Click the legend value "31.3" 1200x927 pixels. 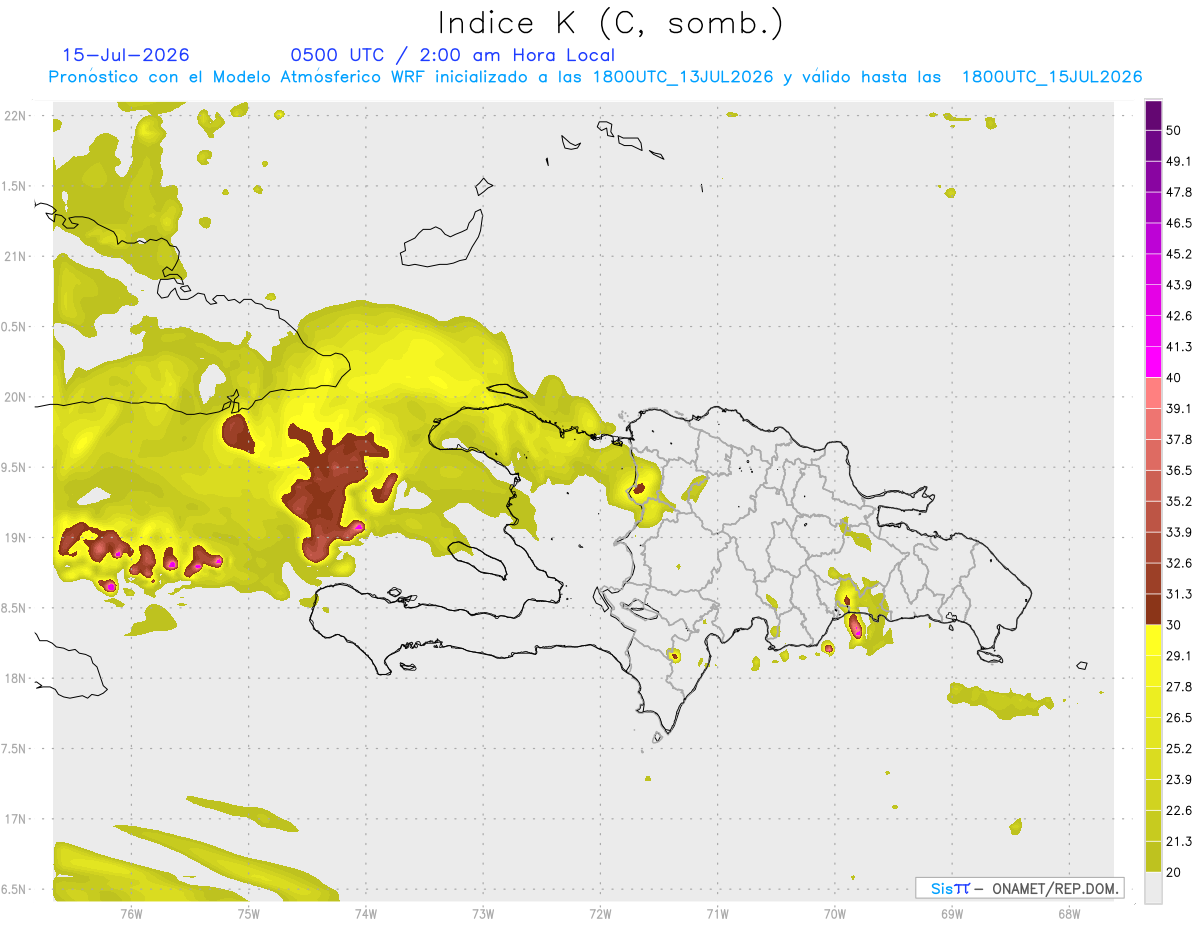pos(1180,594)
